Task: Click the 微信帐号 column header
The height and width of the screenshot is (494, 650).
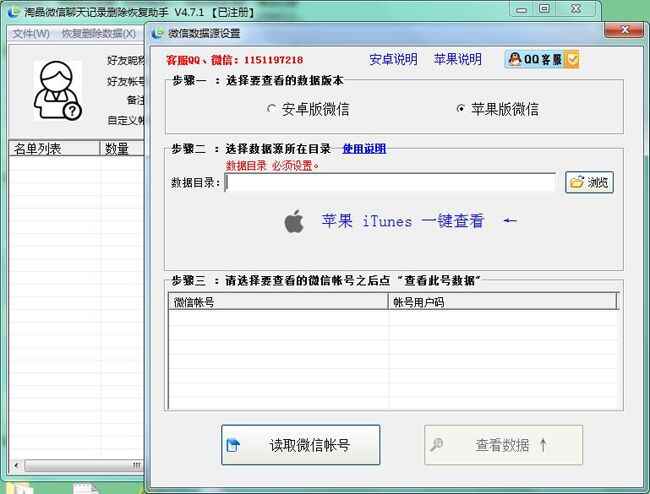Action: pyautogui.click(x=277, y=301)
